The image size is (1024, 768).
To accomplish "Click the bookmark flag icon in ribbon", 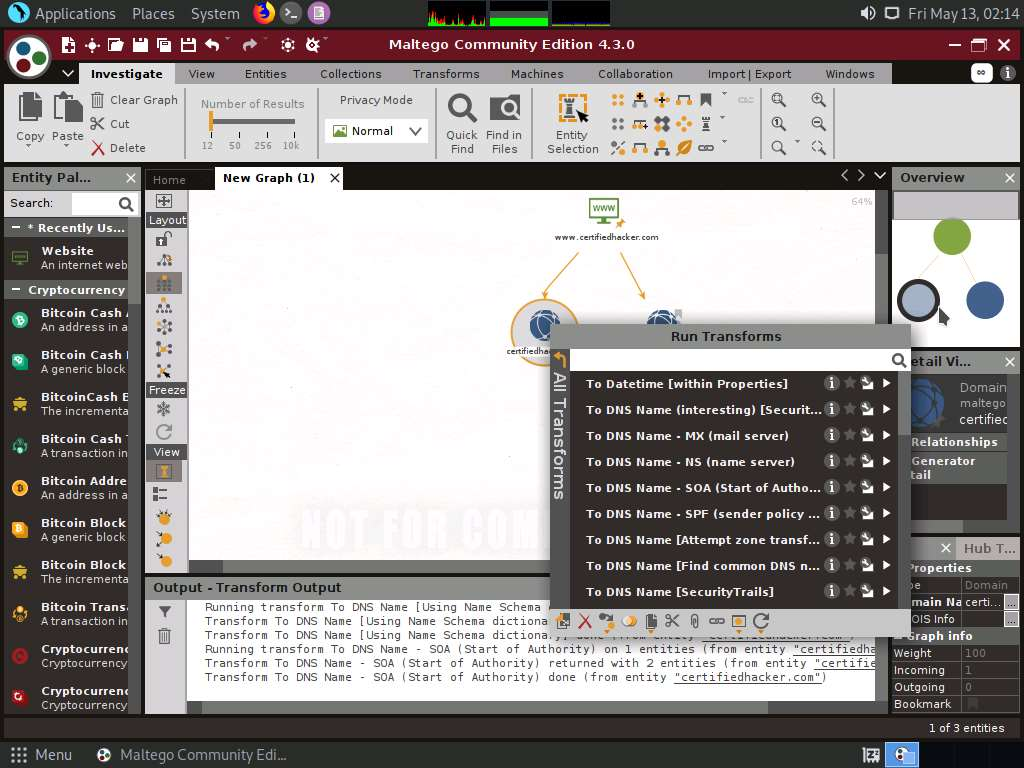I will point(706,100).
